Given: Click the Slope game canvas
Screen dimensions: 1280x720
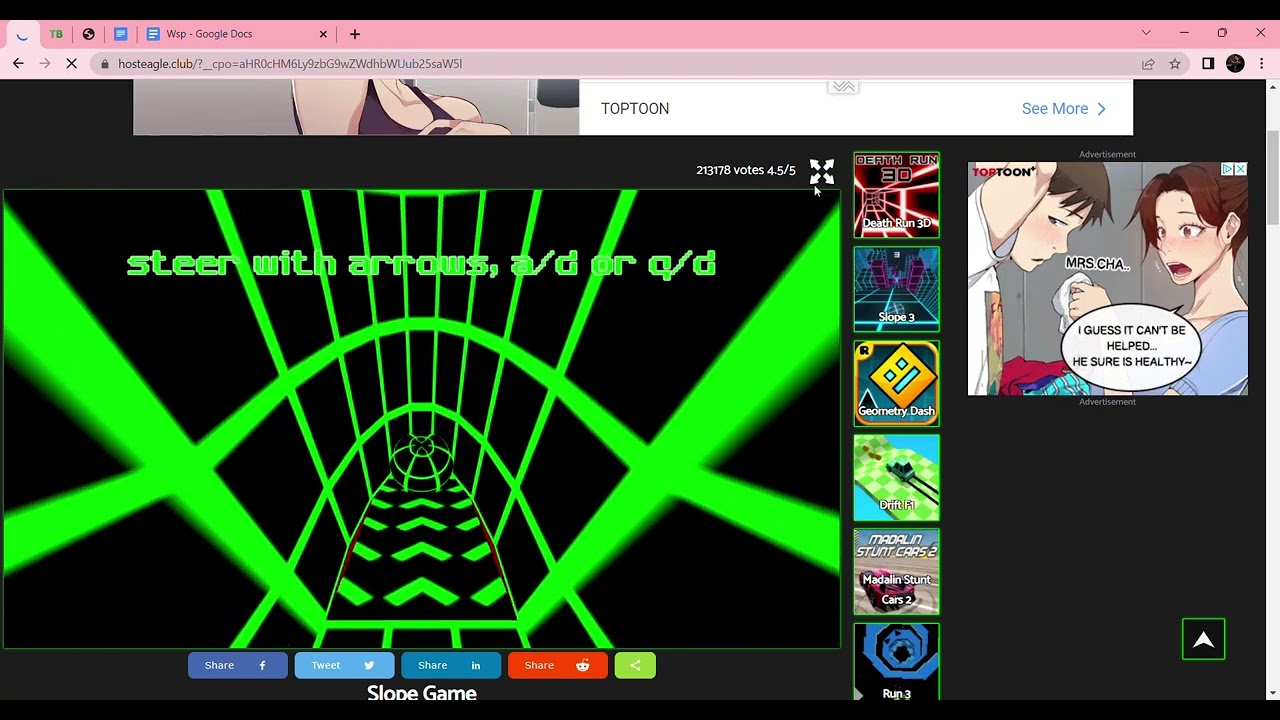Looking at the screenshot, I should coord(421,419).
